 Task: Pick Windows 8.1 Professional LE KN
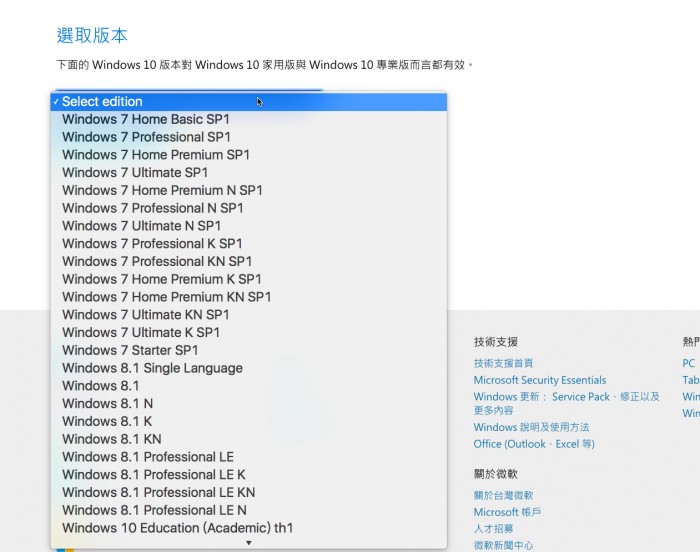(x=249, y=492)
